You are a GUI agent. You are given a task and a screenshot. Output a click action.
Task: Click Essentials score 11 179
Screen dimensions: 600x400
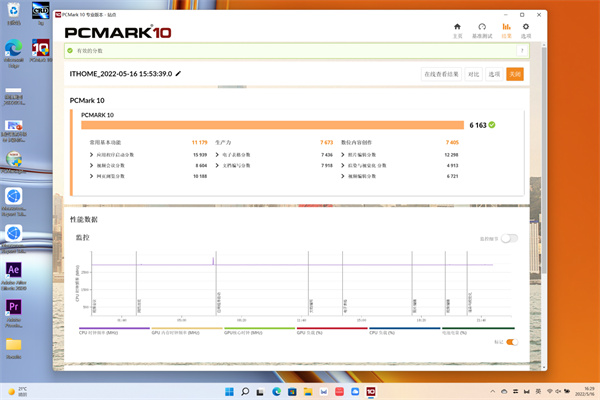click(199, 142)
